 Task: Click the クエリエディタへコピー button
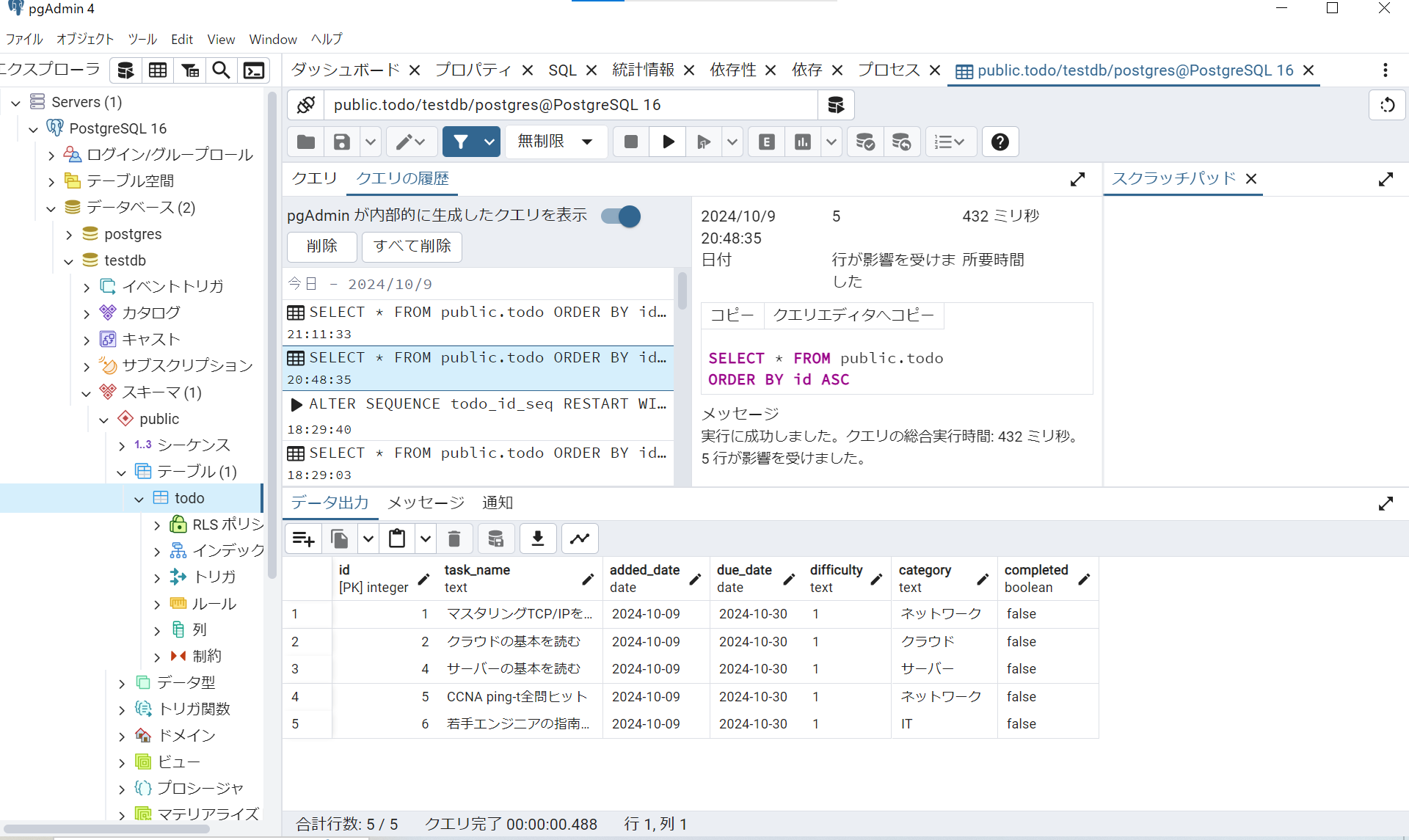[x=853, y=315]
